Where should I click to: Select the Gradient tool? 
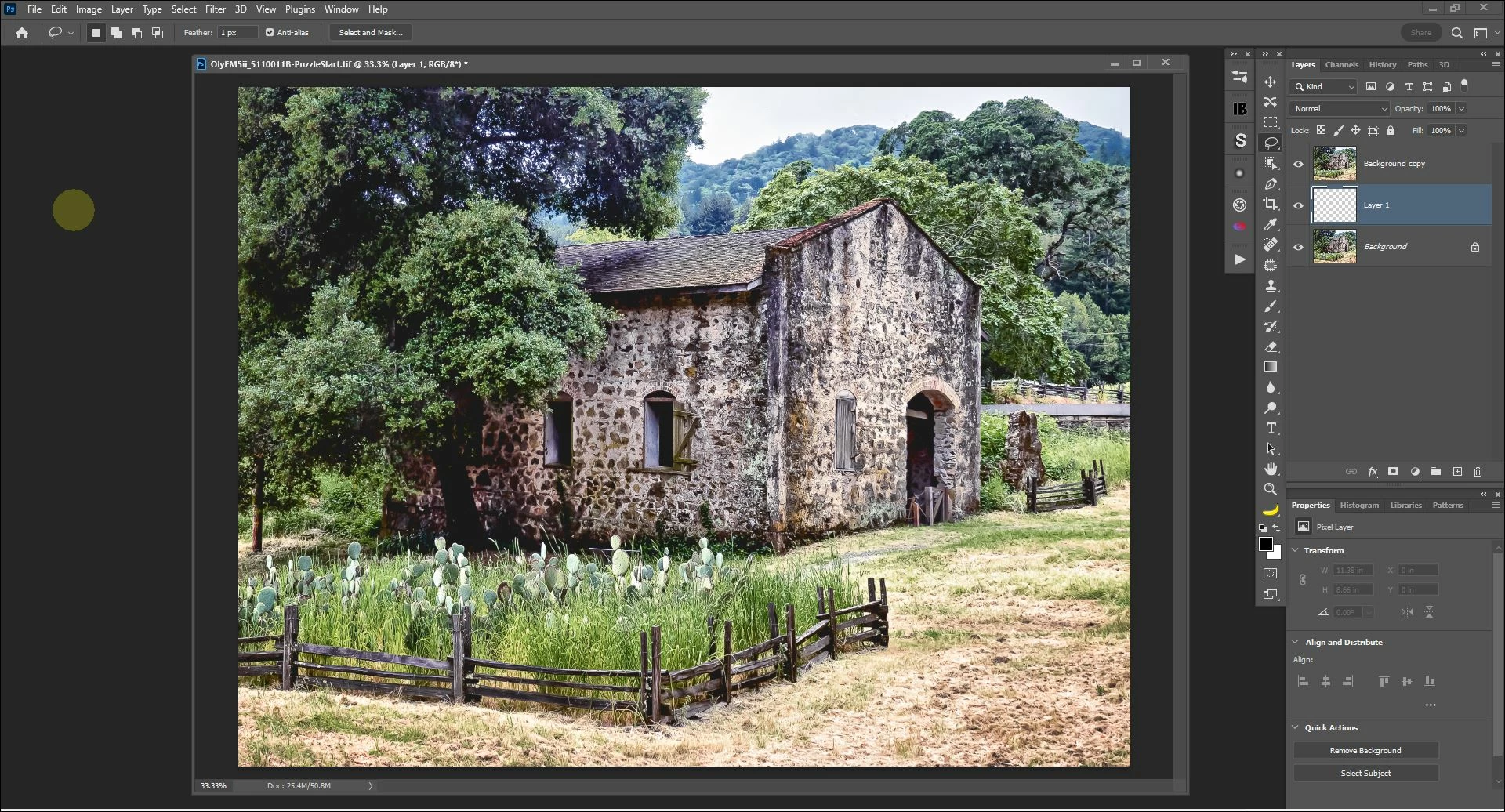1270,367
